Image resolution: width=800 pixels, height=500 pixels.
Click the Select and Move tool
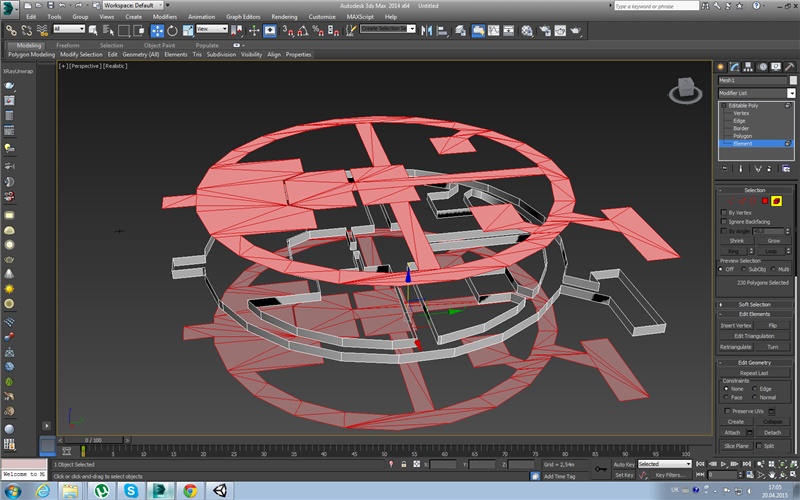(x=157, y=29)
